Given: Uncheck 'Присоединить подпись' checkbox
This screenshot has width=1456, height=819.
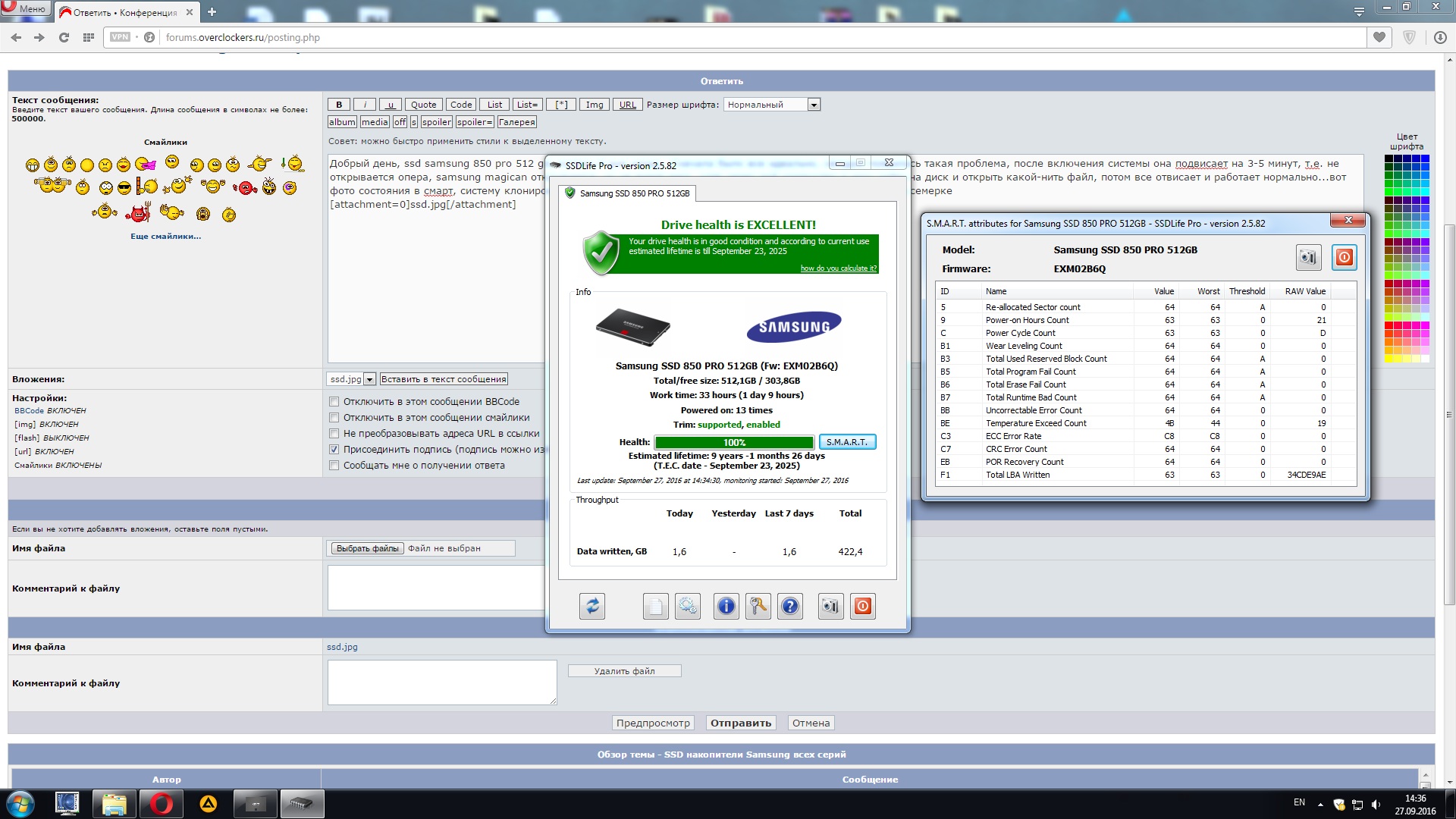Looking at the screenshot, I should click(x=334, y=450).
